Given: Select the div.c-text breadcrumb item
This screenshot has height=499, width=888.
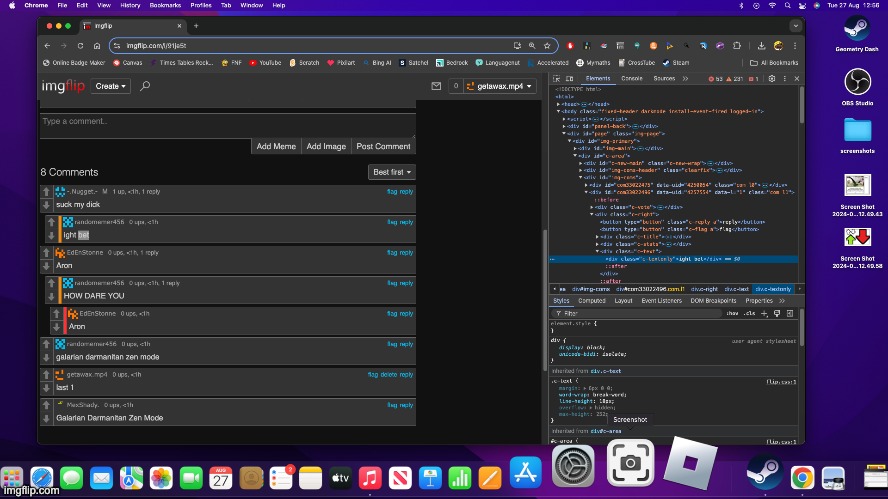Looking at the screenshot, I should pyautogui.click(x=736, y=289).
